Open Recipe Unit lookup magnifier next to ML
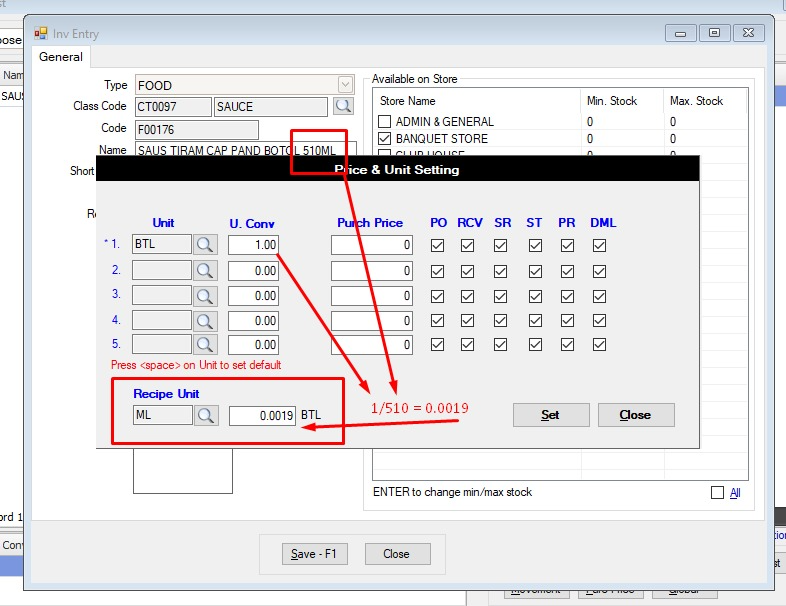This screenshot has height=606, width=786. [x=206, y=415]
